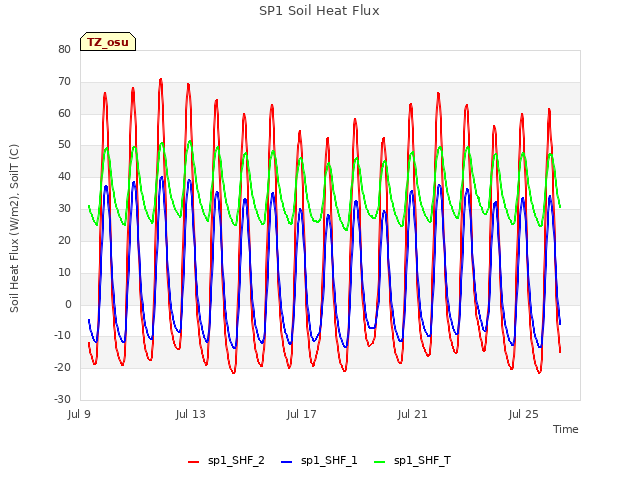Click the blue sp1_SHF_1 legend swatch

tap(287, 462)
